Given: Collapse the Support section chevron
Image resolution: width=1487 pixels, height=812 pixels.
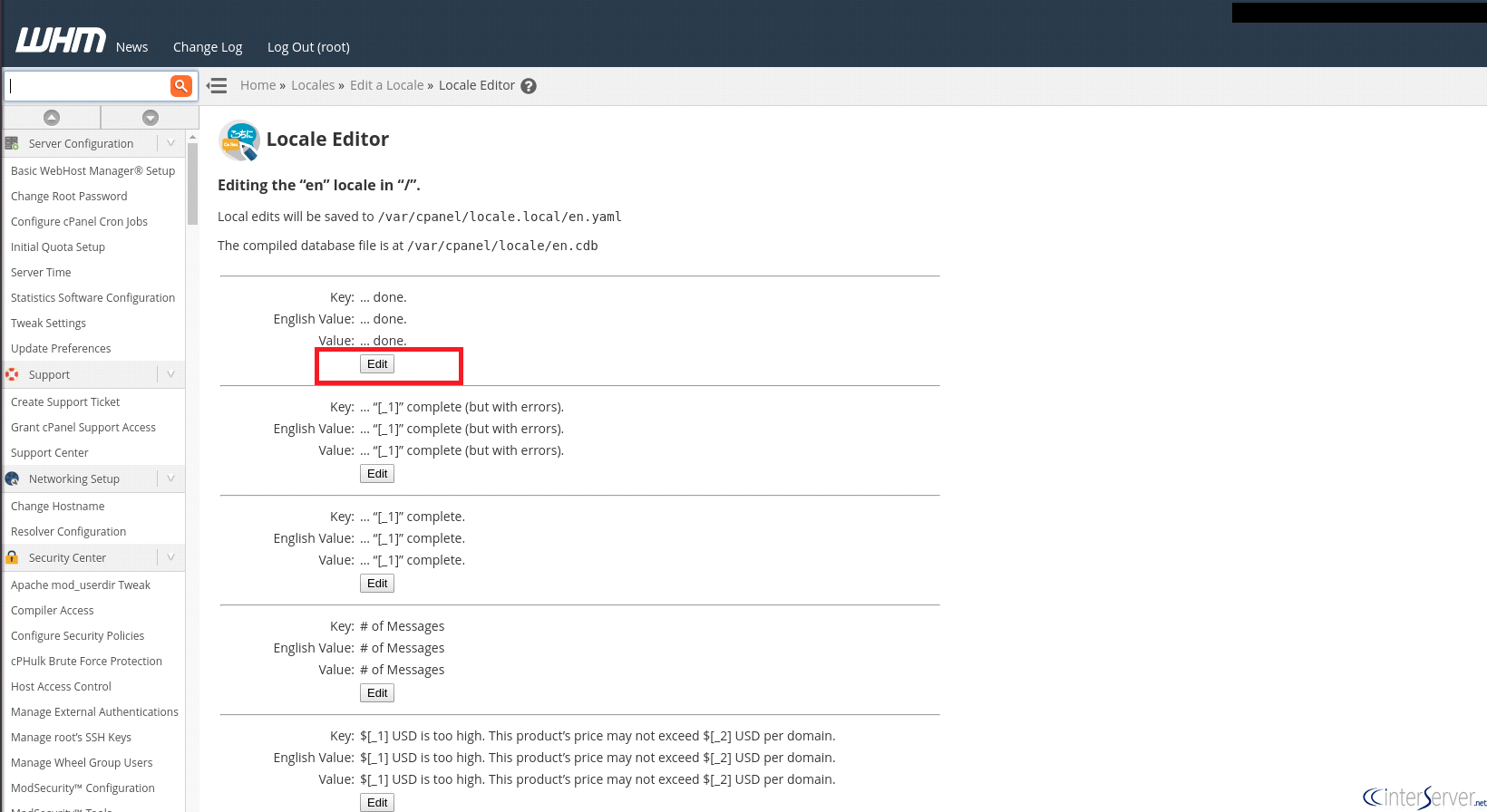Looking at the screenshot, I should click(170, 374).
